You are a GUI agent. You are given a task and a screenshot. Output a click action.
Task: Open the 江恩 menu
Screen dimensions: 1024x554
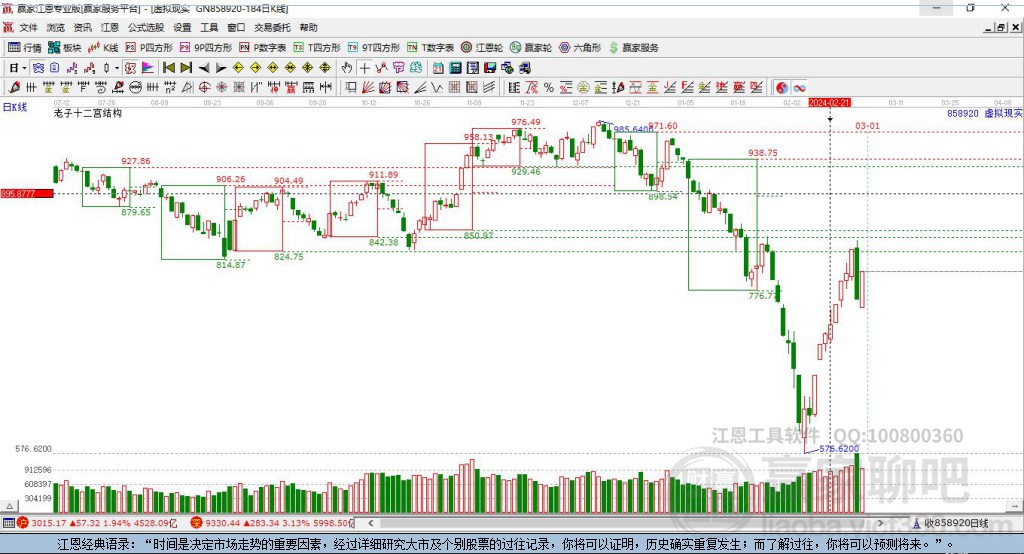tap(110, 27)
